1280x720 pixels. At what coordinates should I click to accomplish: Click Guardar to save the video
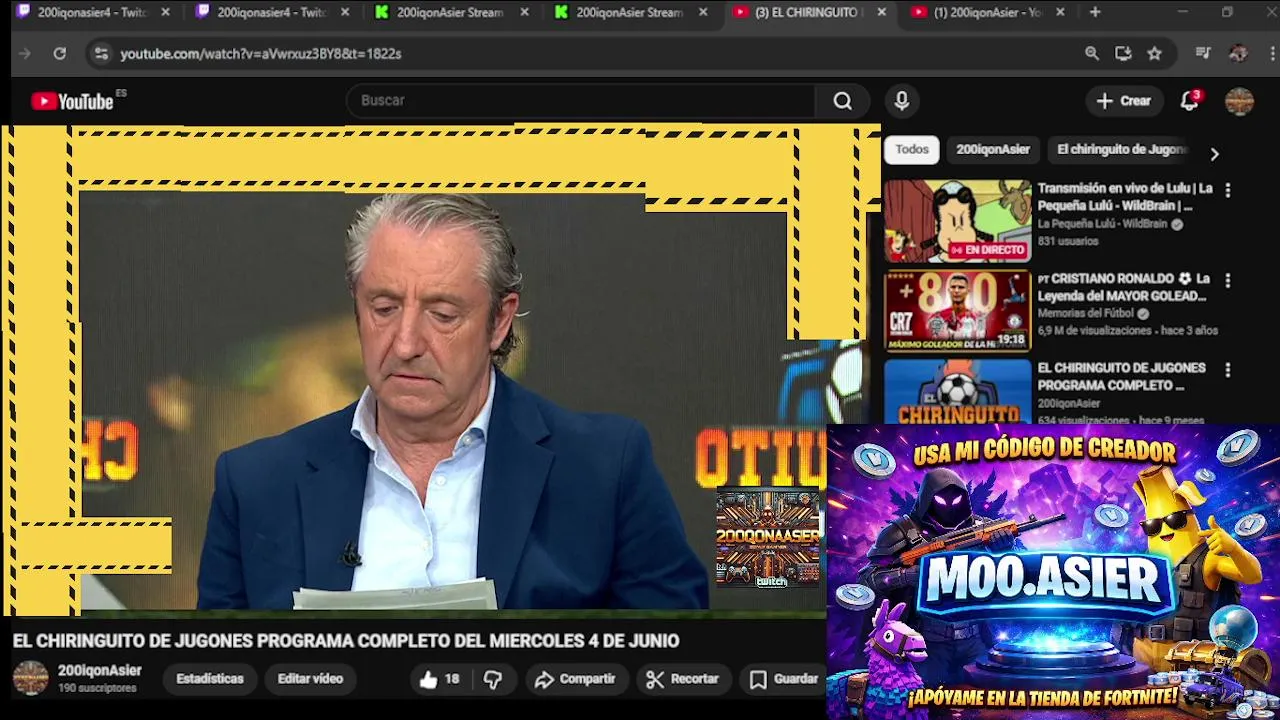pos(785,679)
